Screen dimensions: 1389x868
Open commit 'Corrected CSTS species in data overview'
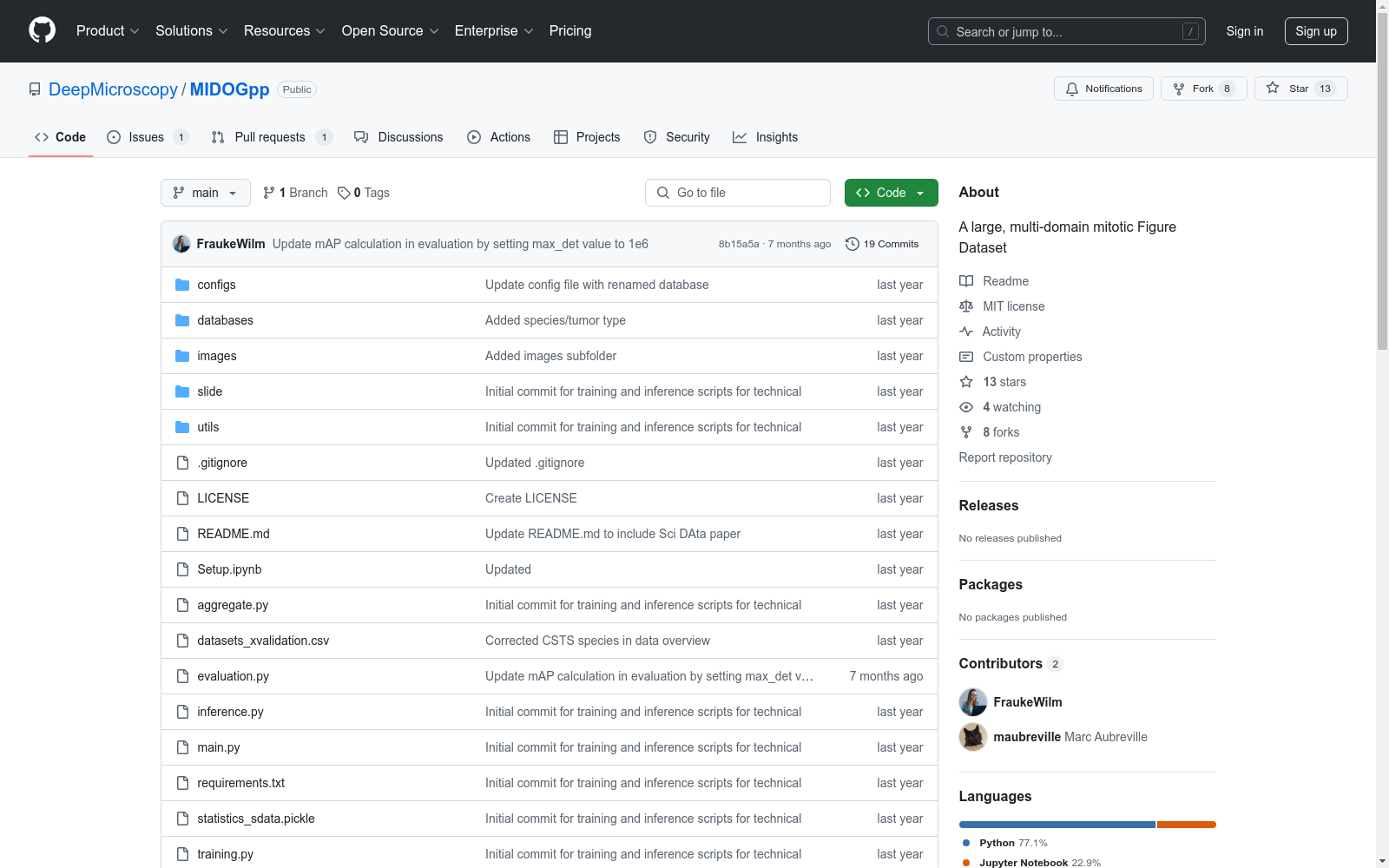597,641
